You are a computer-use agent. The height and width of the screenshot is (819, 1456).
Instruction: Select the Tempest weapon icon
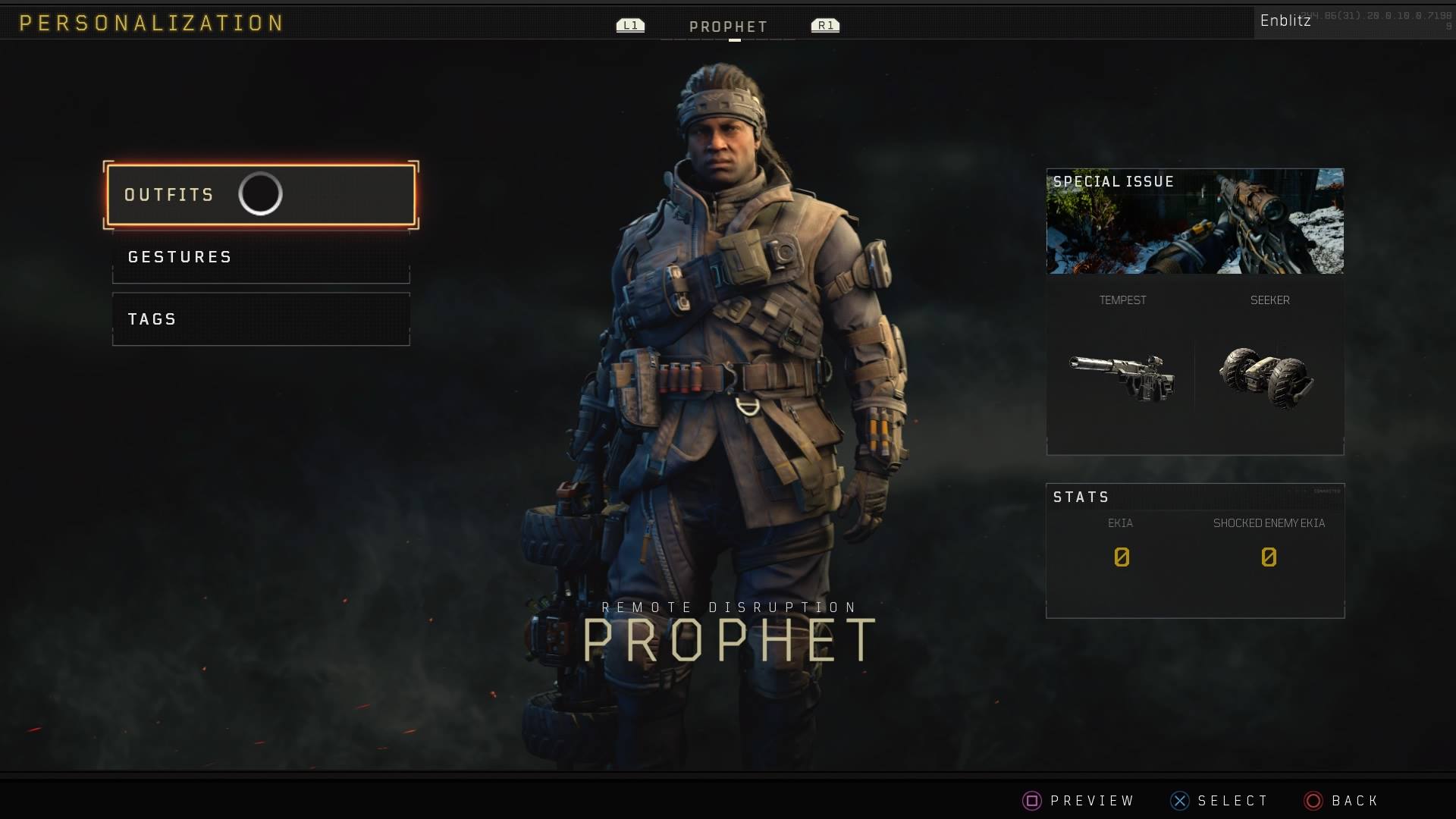[x=1122, y=377]
